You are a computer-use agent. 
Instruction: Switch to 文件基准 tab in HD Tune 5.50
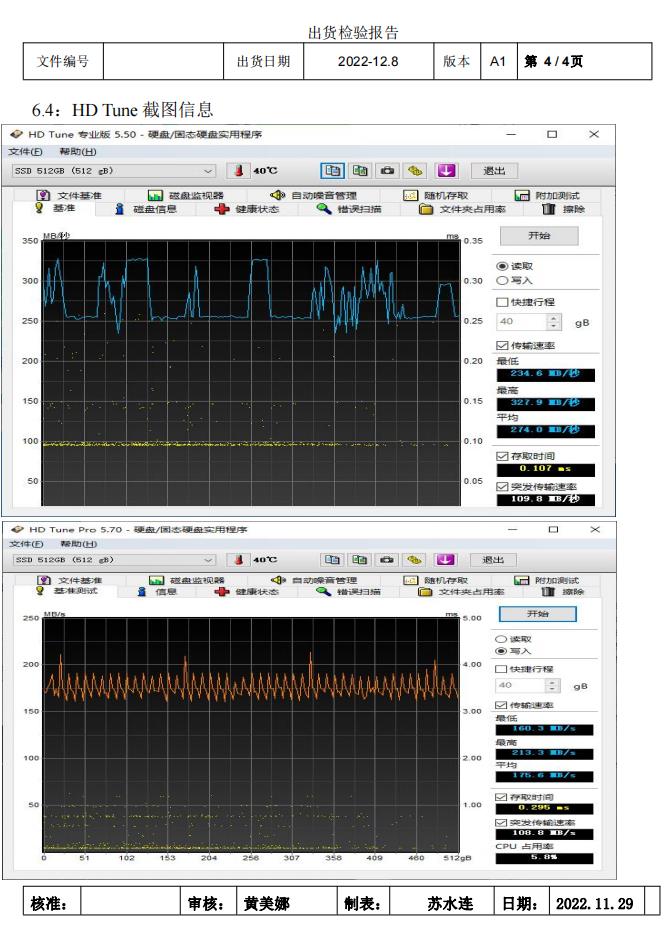pos(70,195)
